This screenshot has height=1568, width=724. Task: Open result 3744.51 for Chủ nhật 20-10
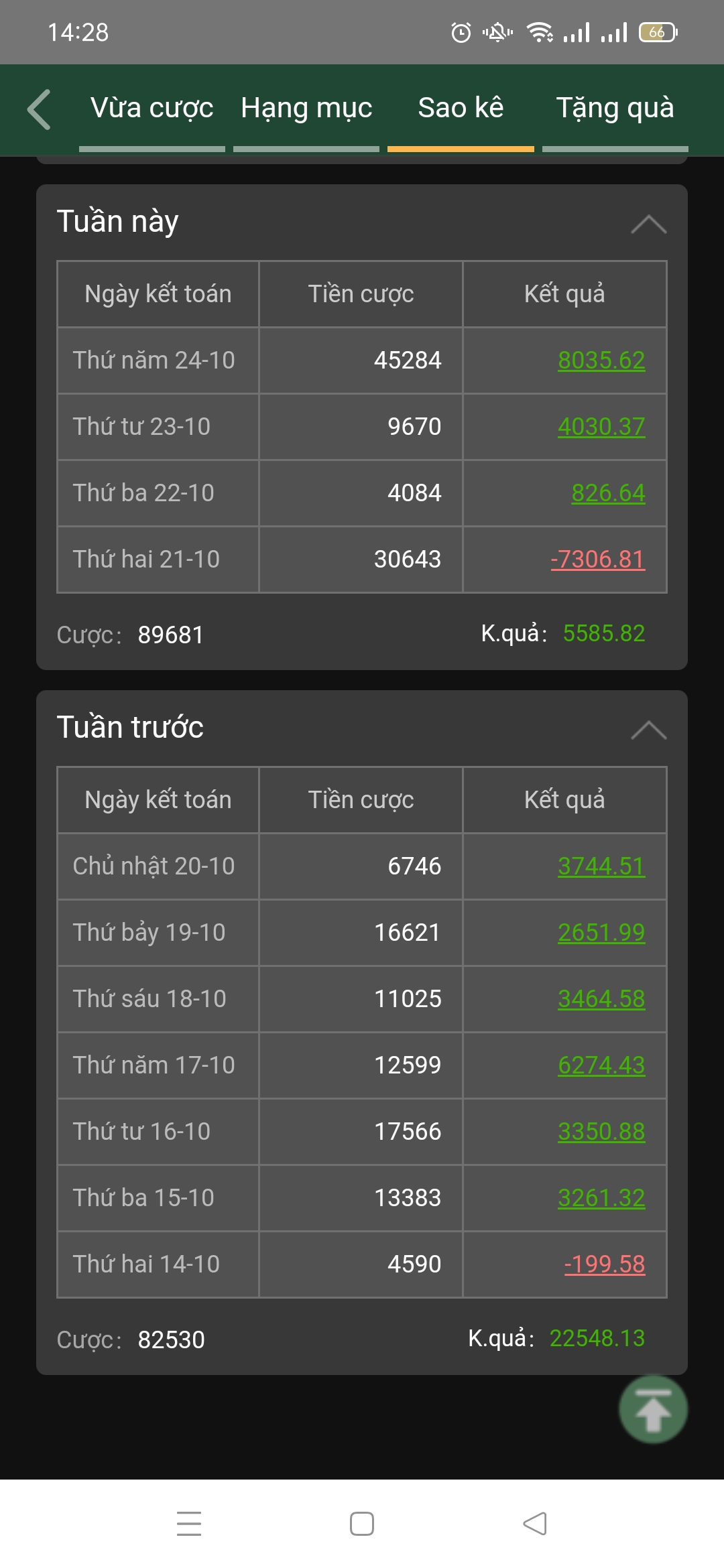click(601, 866)
